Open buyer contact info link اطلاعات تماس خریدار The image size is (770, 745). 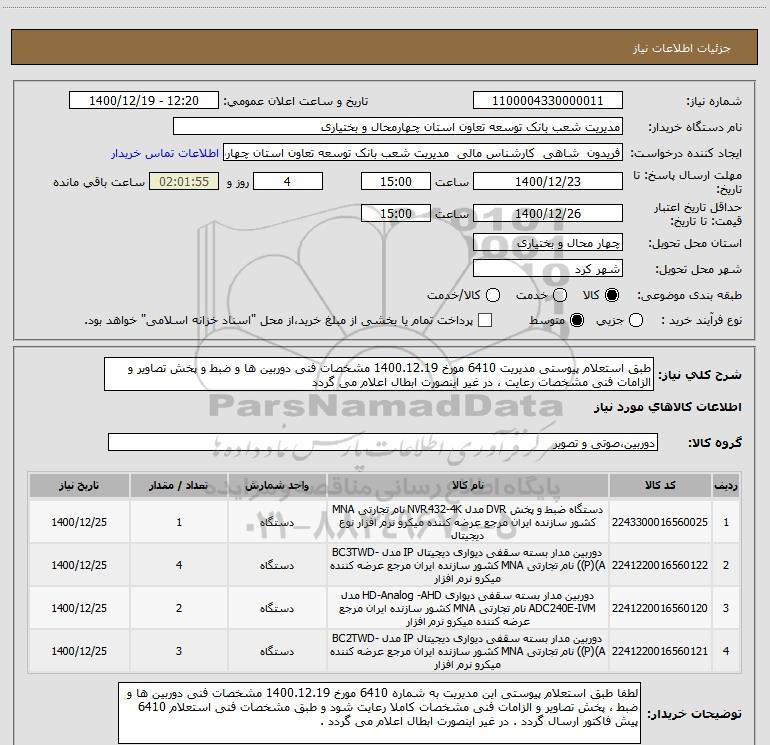165,153
